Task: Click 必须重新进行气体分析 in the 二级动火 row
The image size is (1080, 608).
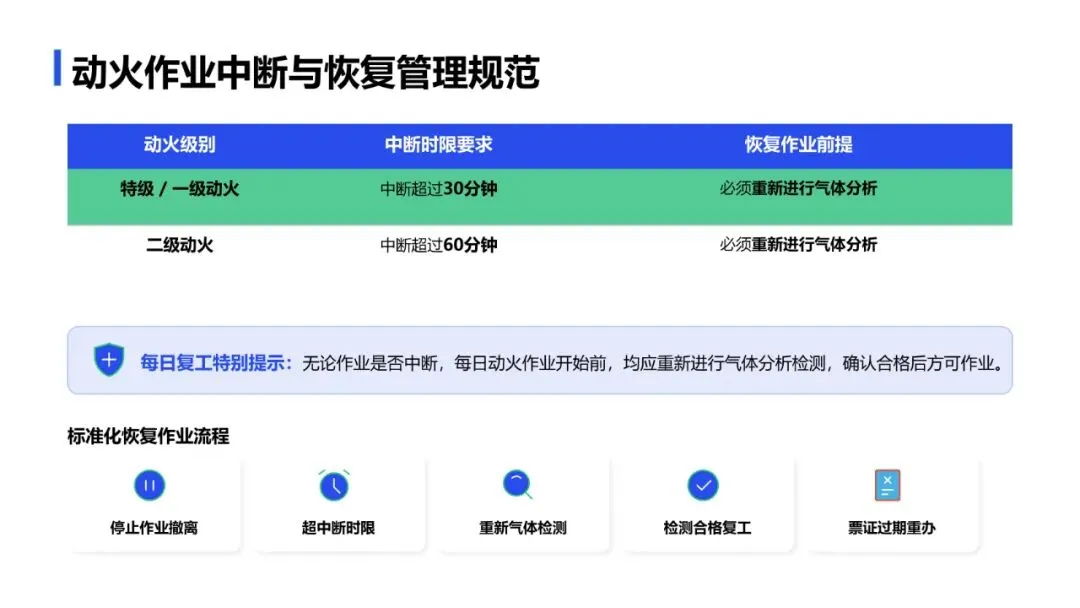Action: tap(798, 245)
